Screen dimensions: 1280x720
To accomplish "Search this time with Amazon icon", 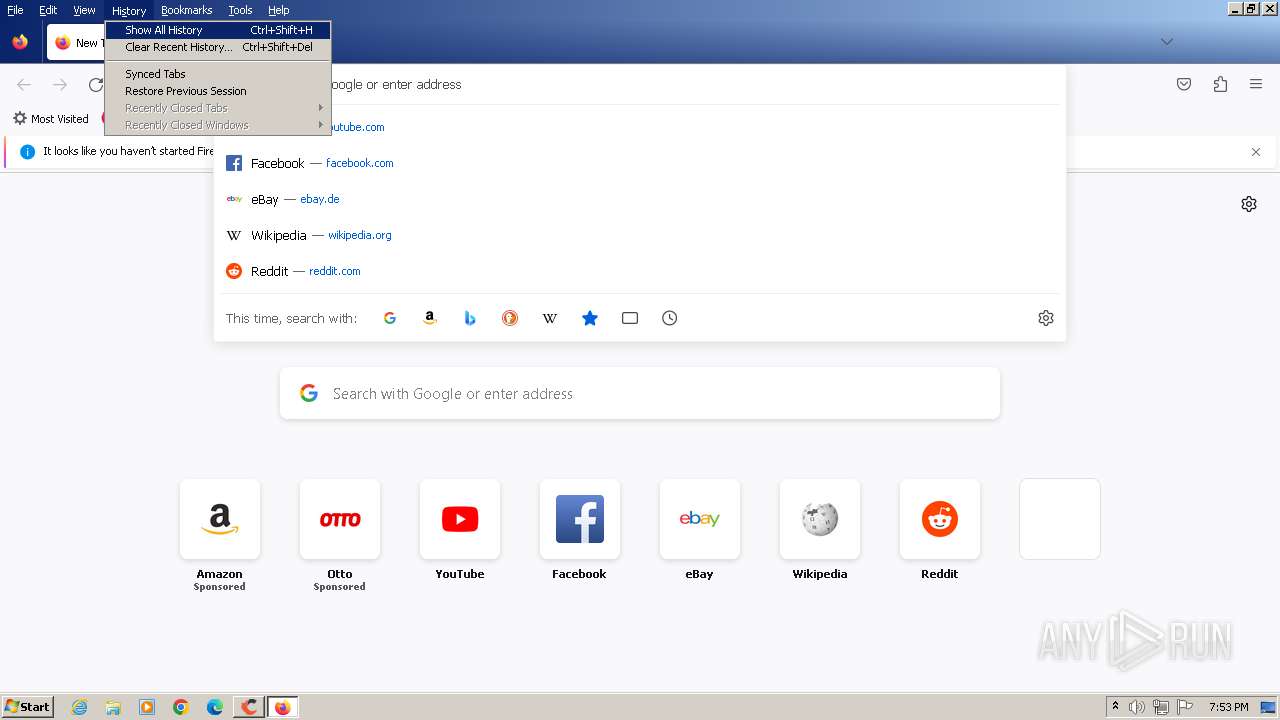I will click(x=430, y=318).
